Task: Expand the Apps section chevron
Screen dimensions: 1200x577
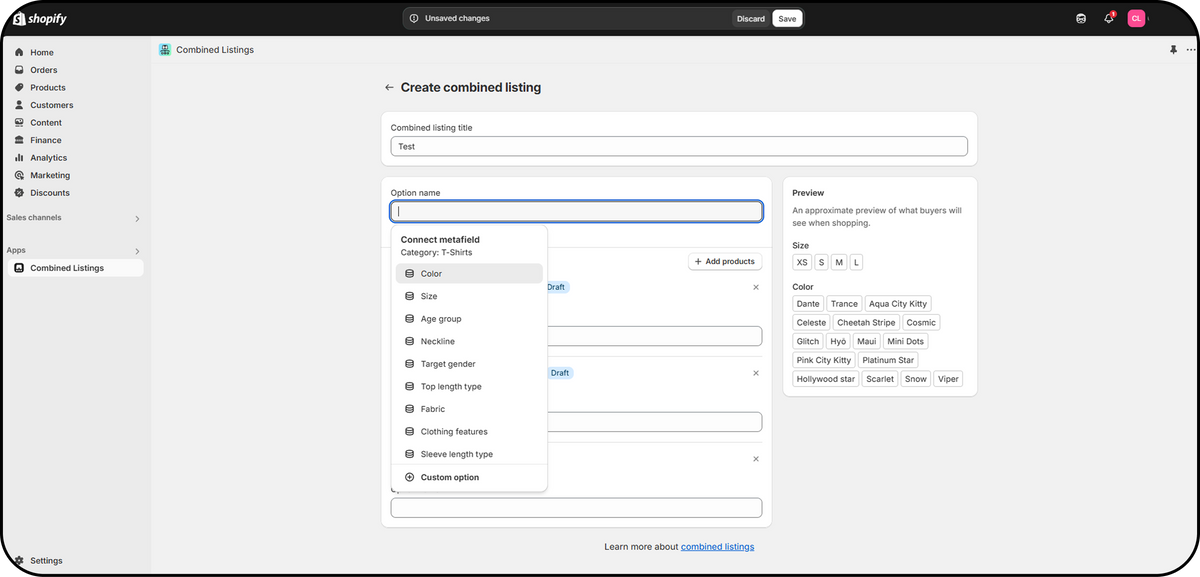Action: (x=137, y=251)
